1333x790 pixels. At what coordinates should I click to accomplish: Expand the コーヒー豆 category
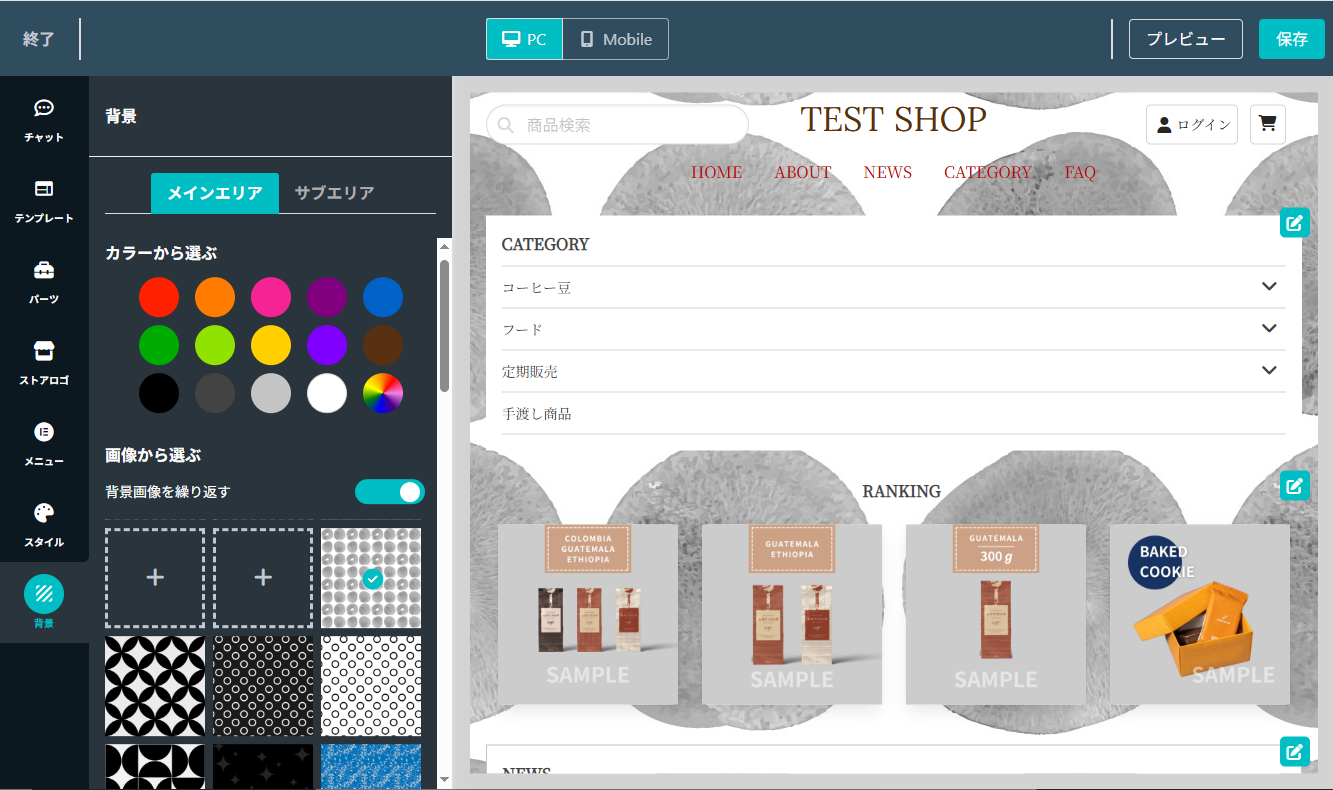(1269, 287)
